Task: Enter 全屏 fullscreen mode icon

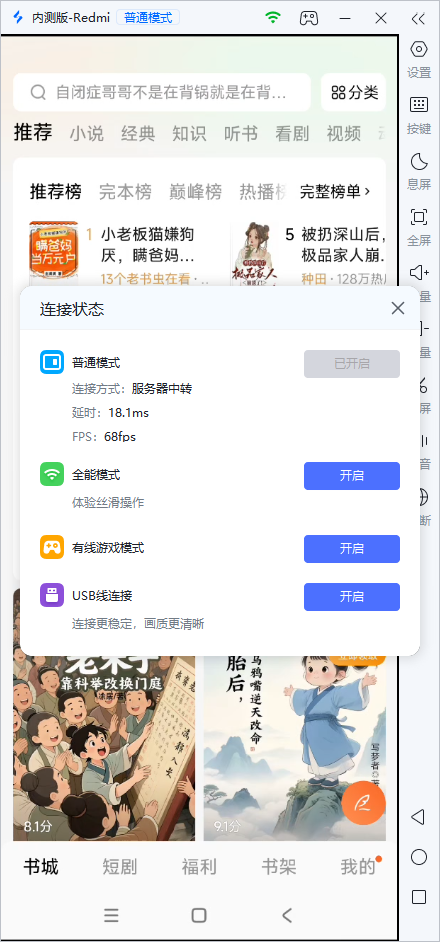Action: point(419,216)
